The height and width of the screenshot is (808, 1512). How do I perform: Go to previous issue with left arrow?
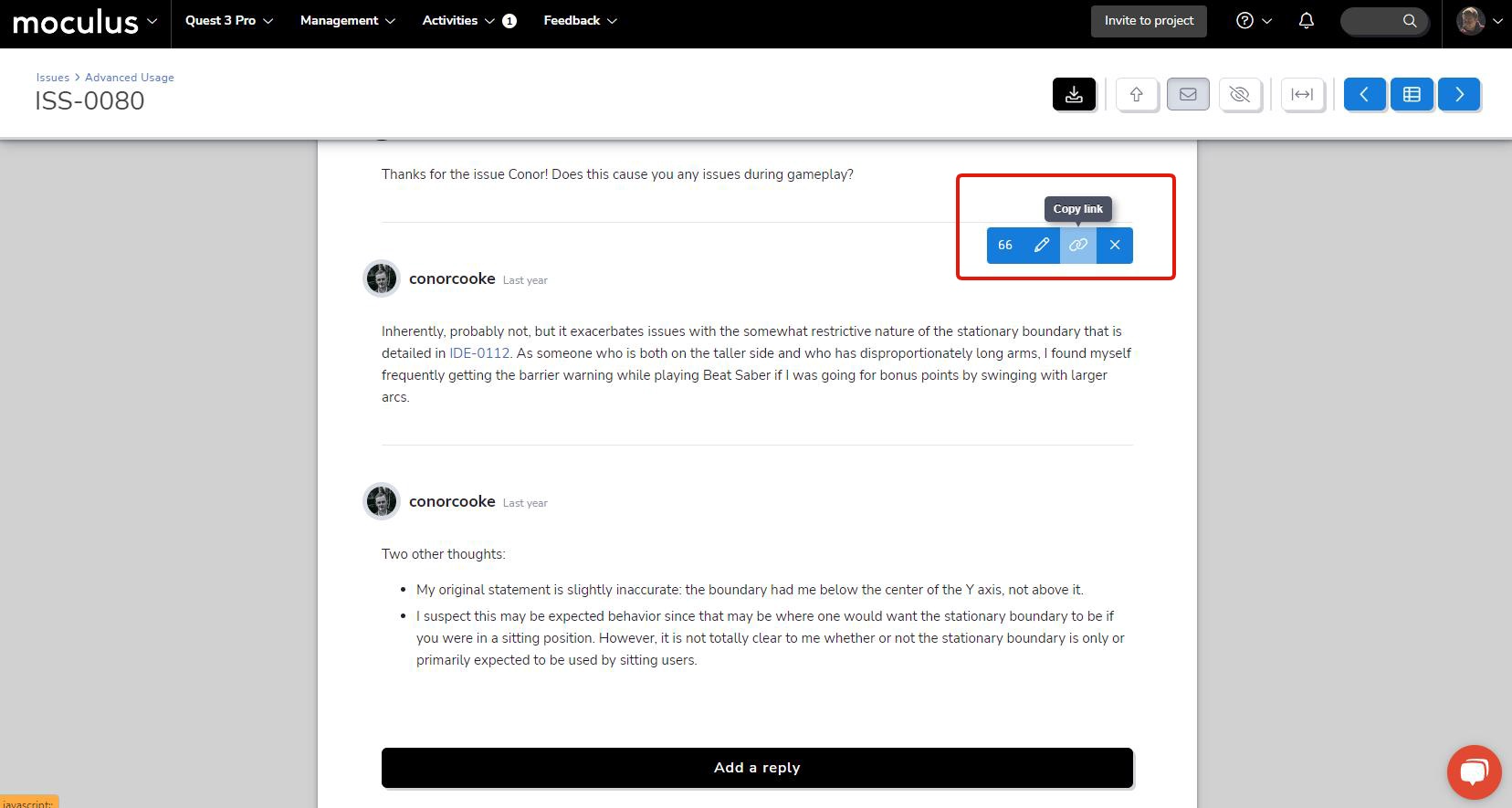tap(1364, 94)
